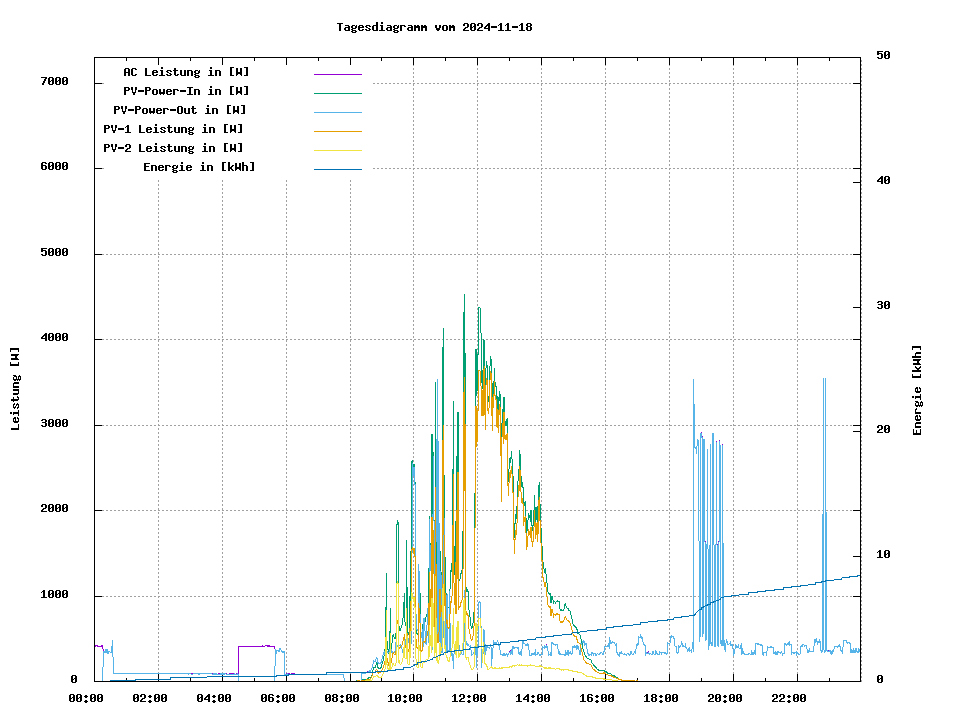Click the 'PV-1 Leistung in [W]' legend text

(173, 129)
